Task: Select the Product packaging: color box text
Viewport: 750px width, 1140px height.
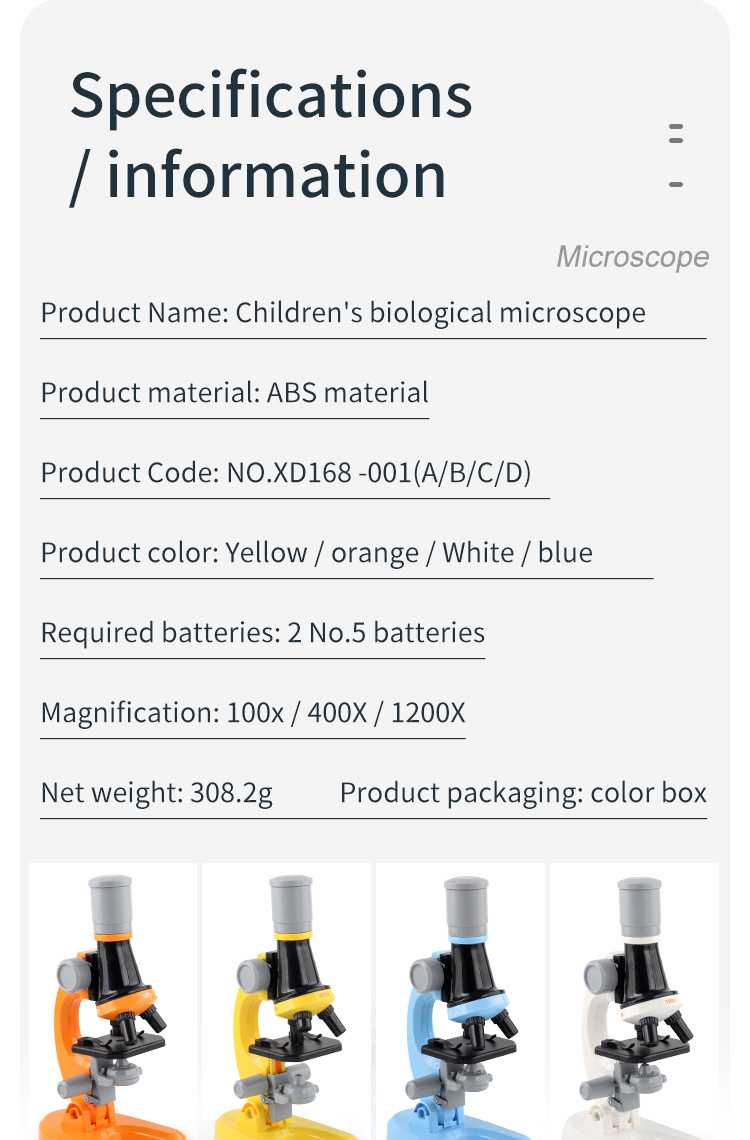Action: (x=523, y=793)
